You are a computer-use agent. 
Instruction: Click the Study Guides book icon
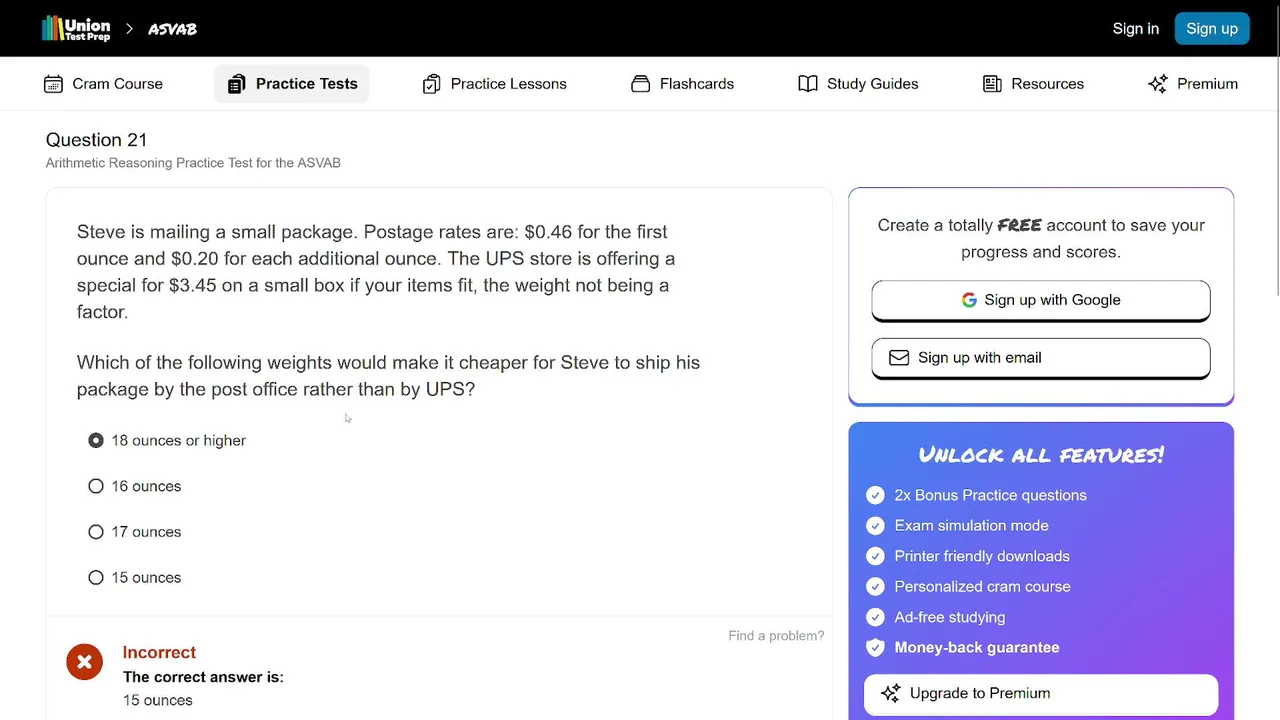click(x=808, y=84)
